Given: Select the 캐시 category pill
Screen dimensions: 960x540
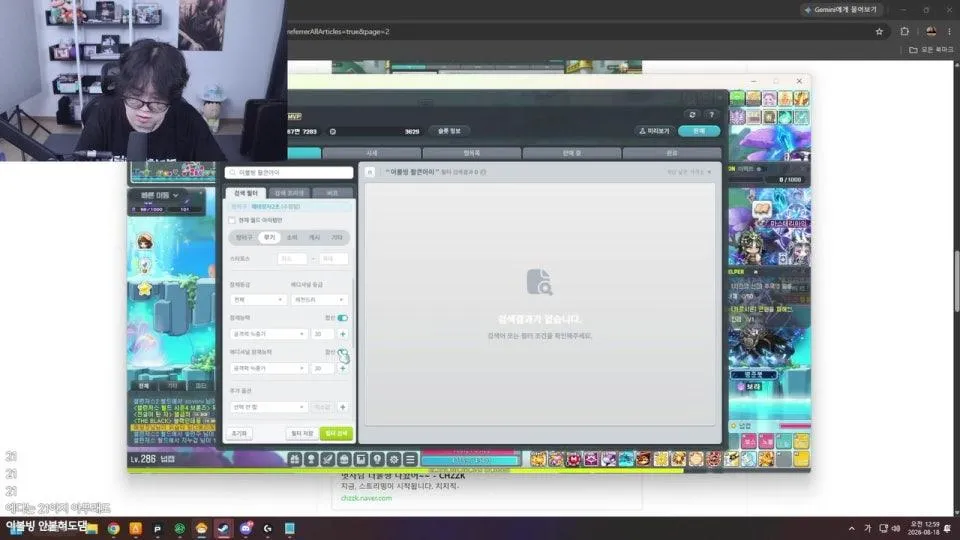Looking at the screenshot, I should 315,238.
